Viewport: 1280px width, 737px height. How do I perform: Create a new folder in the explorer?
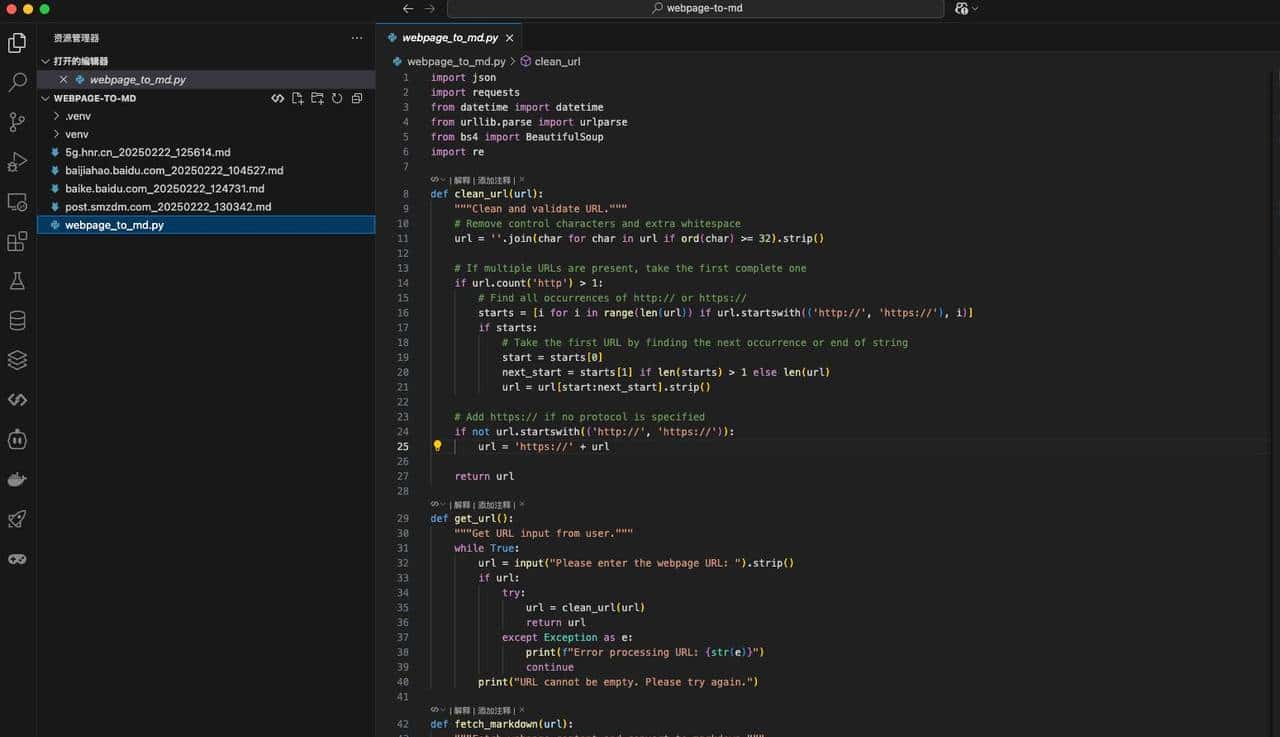pyautogui.click(x=318, y=98)
